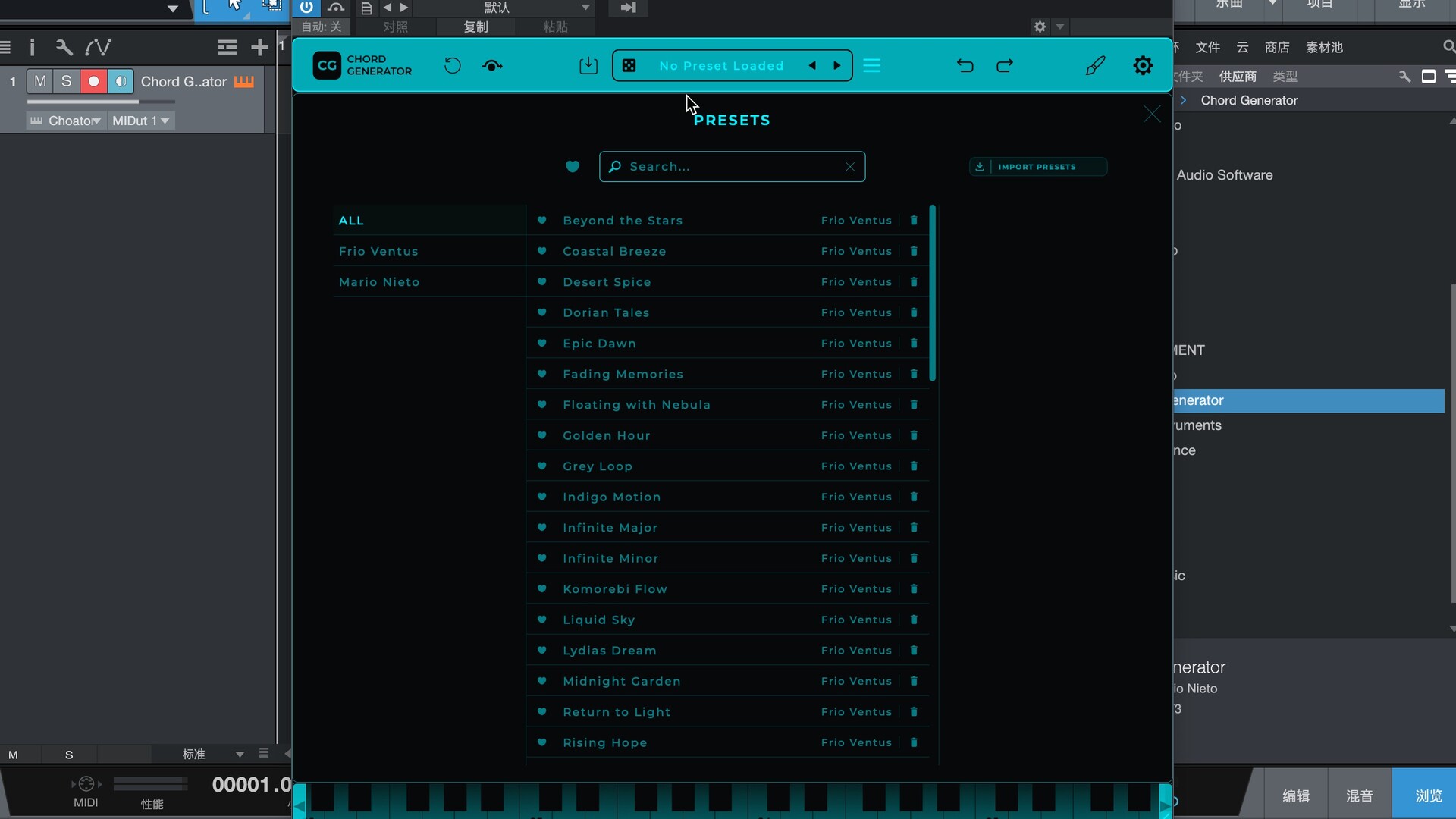Viewport: 1456px width, 819px height.
Task: Select Frio Ventus preset category
Action: [429, 251]
